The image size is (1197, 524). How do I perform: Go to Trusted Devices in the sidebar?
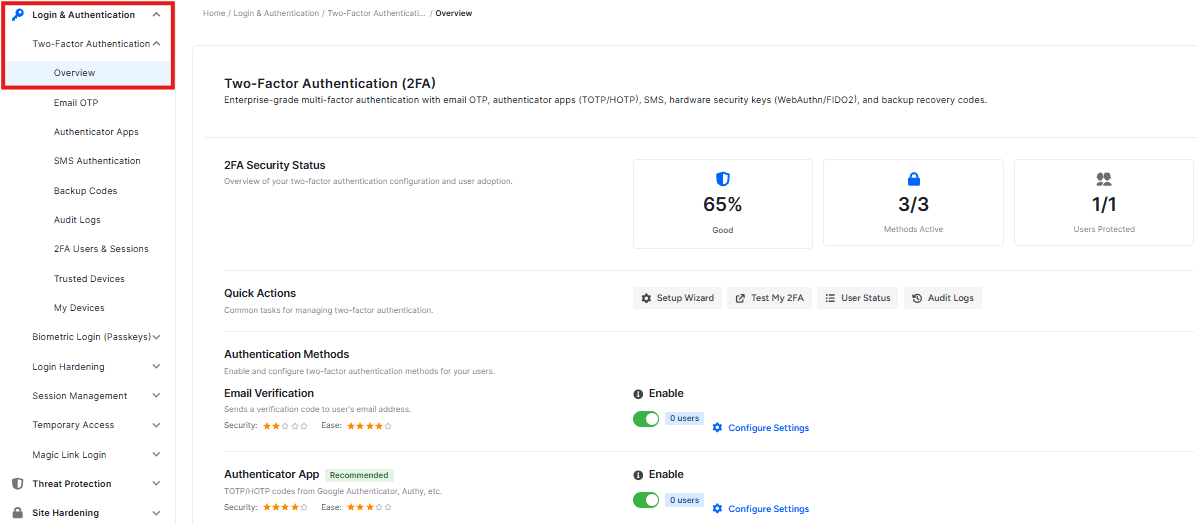(x=89, y=279)
